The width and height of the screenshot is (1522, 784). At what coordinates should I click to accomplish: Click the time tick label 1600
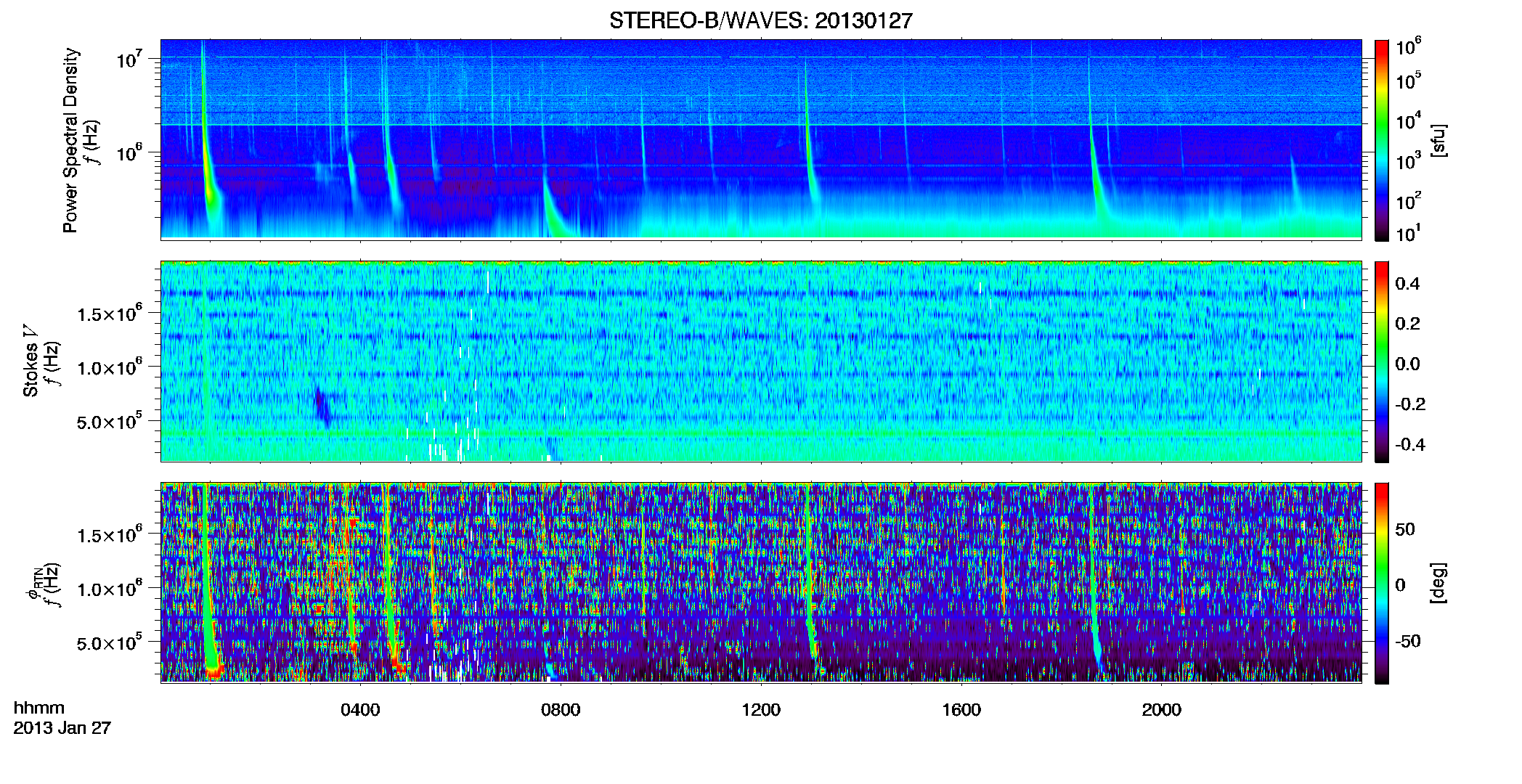961,710
